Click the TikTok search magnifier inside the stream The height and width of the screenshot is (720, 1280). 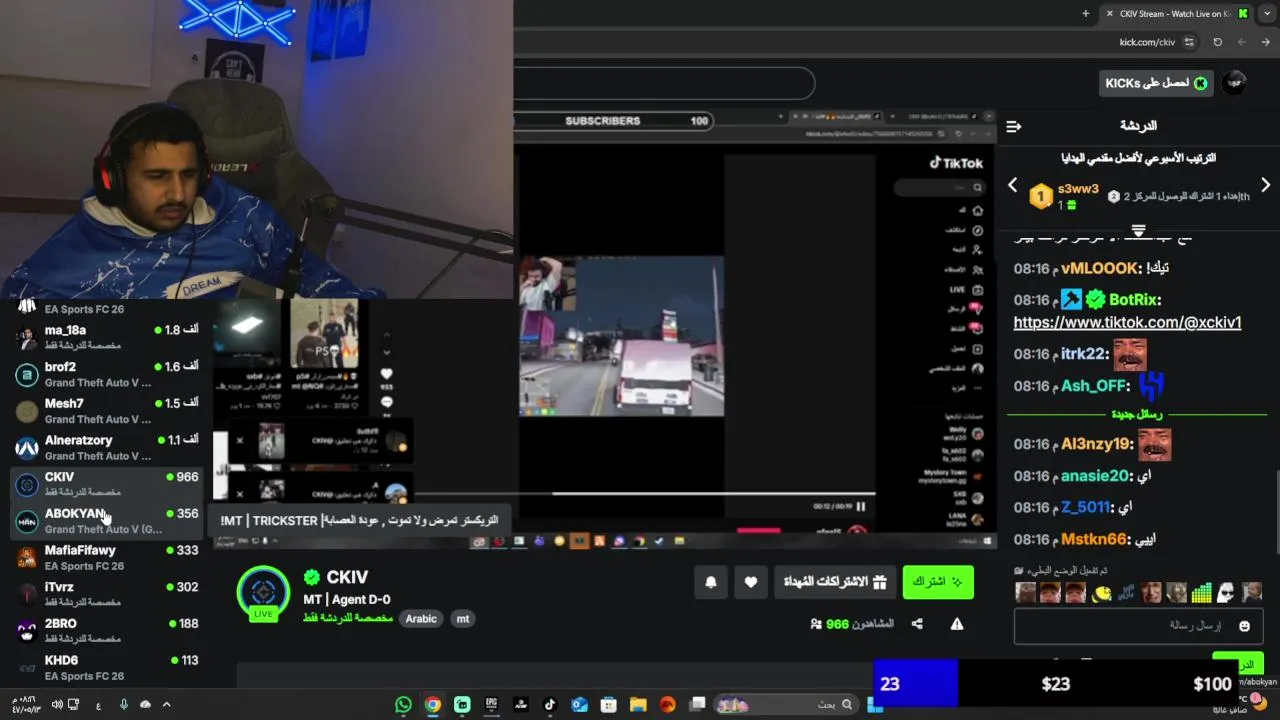pos(977,187)
